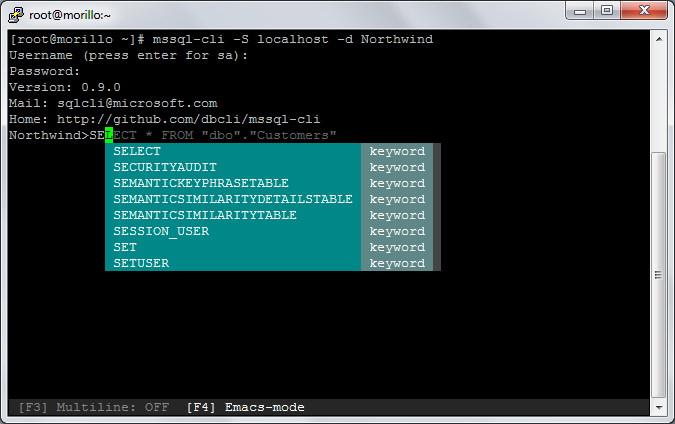Click the PuTTY icon in title bar
This screenshot has height=424, width=675.
point(15,15)
